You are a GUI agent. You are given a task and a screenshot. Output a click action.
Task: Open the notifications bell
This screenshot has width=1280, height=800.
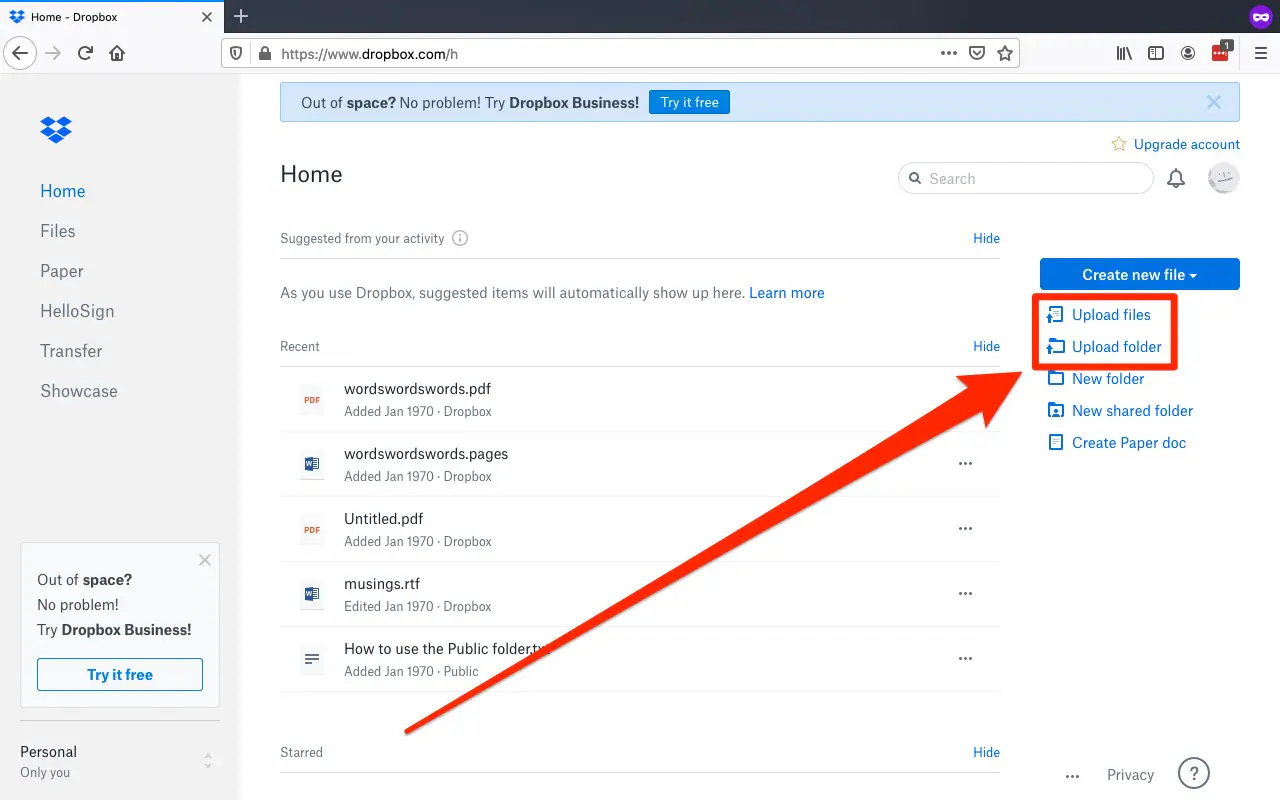[1176, 179]
